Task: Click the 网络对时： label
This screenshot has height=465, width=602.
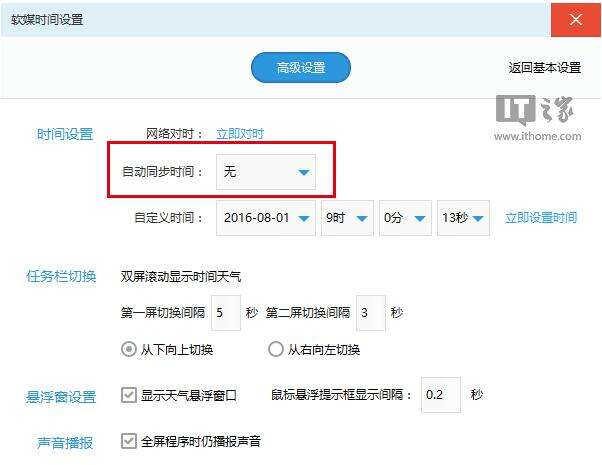Action: 174,134
